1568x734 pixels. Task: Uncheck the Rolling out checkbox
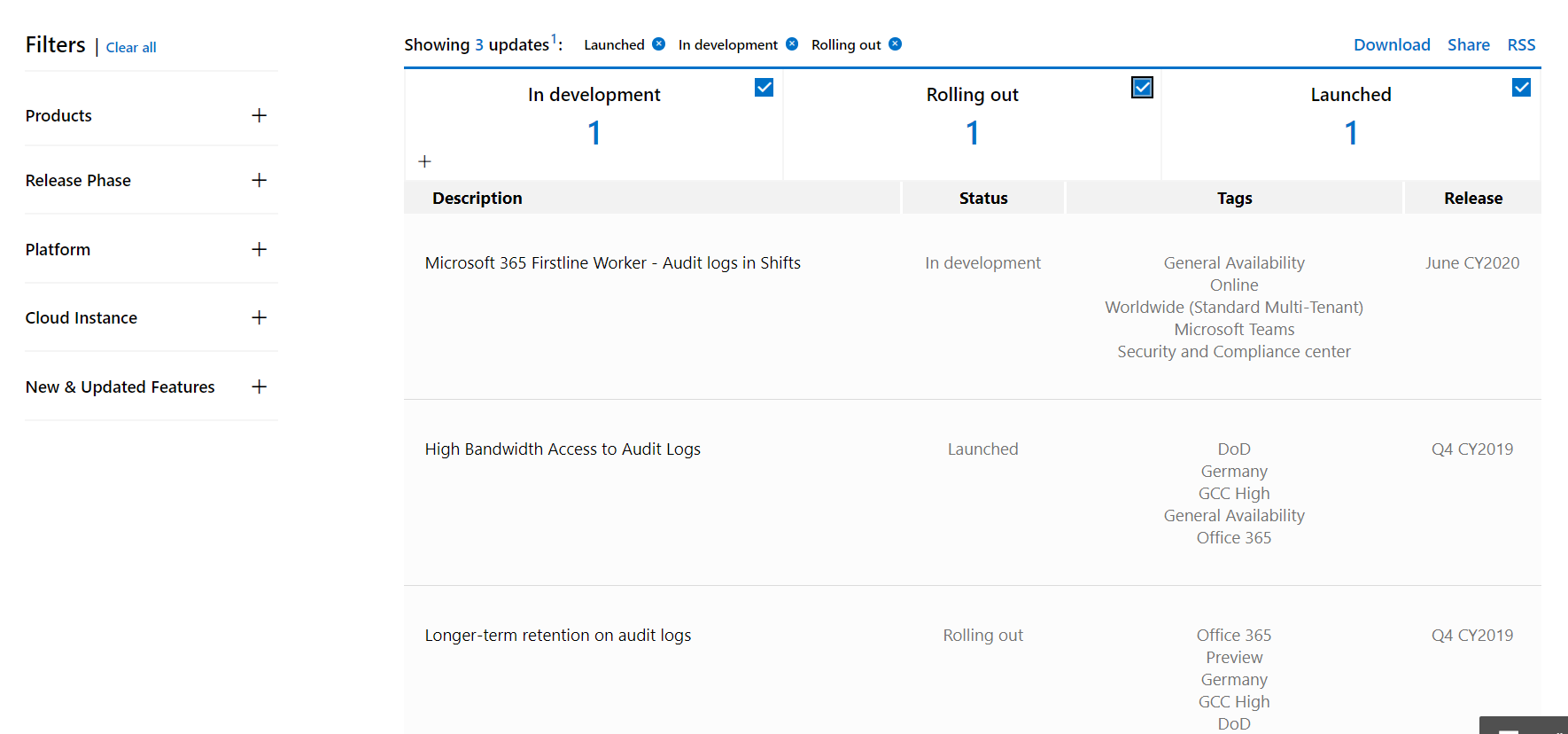(x=1143, y=87)
